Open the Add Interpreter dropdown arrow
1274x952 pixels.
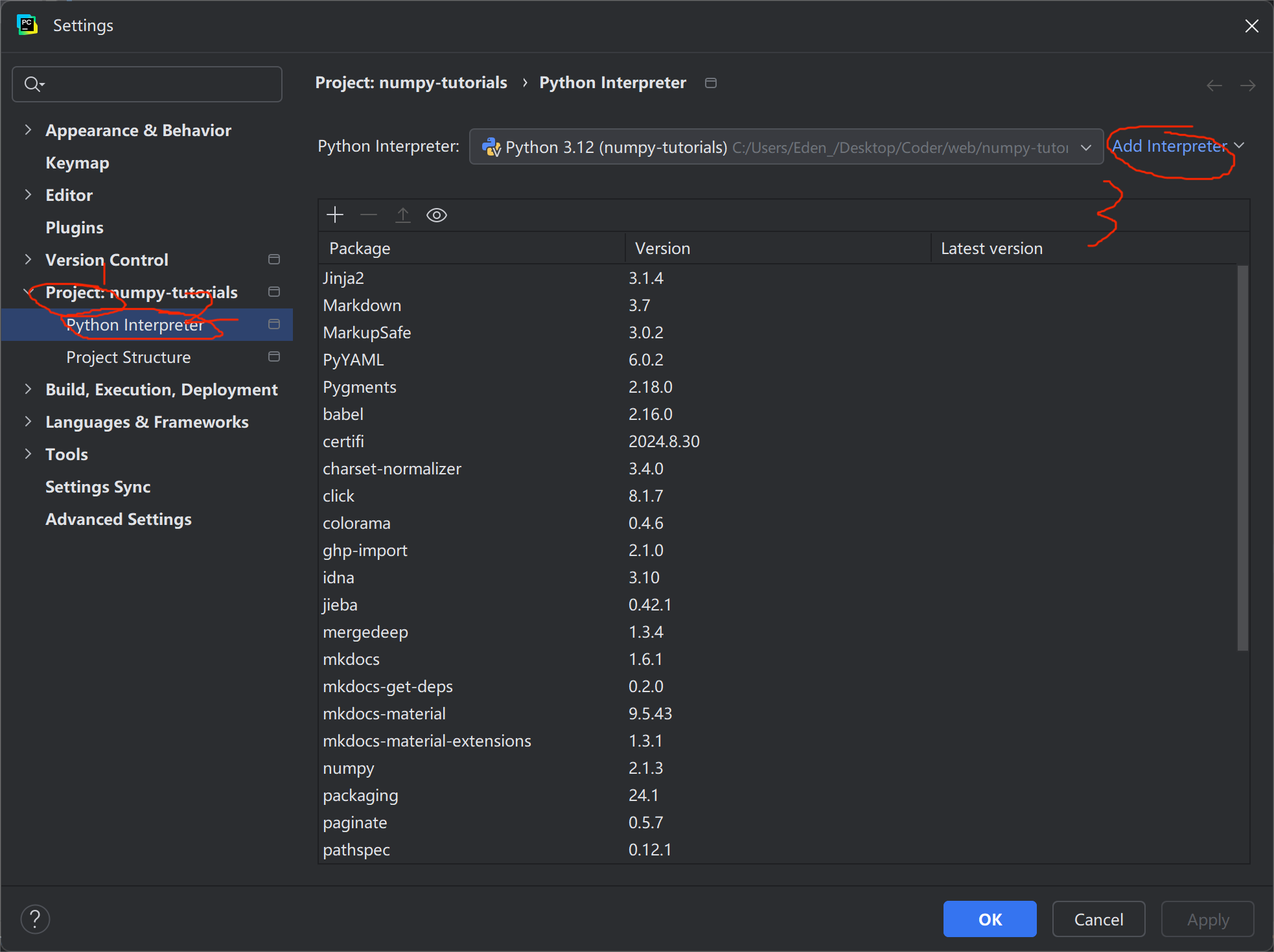[1239, 146]
